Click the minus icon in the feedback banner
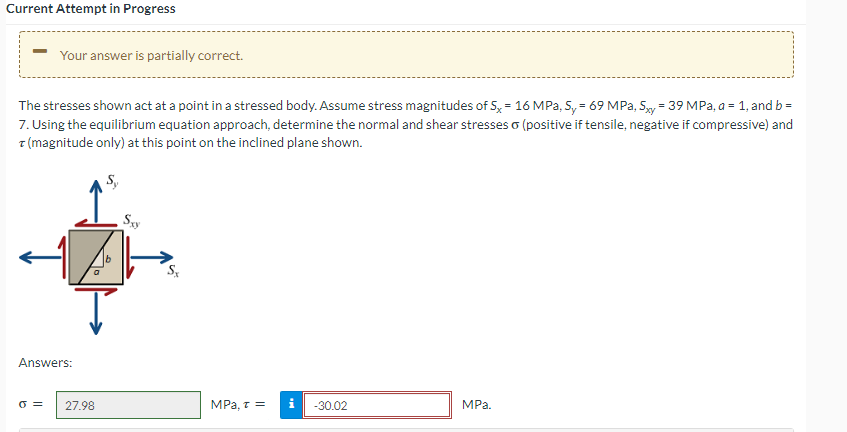847x432 pixels. 39,51
